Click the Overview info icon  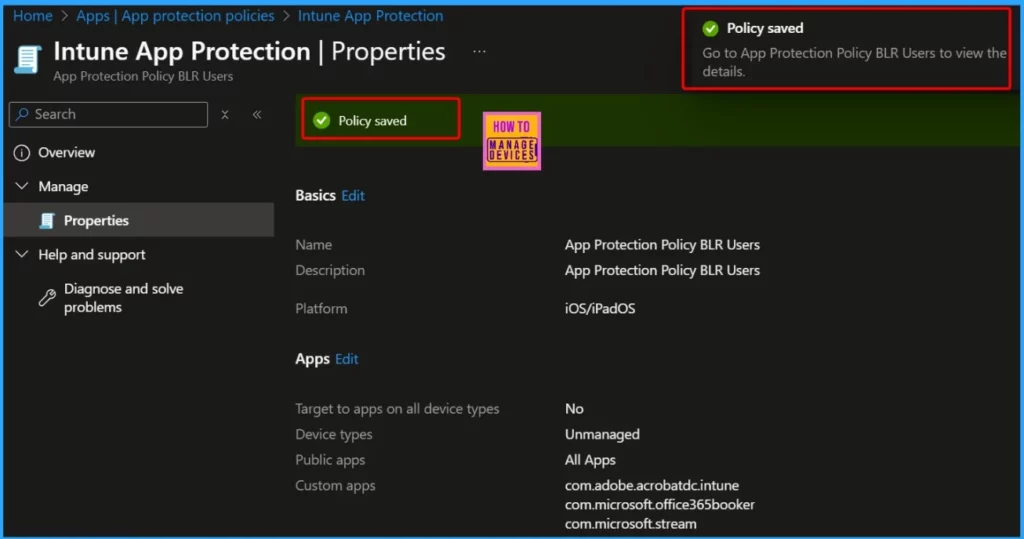pos(22,153)
